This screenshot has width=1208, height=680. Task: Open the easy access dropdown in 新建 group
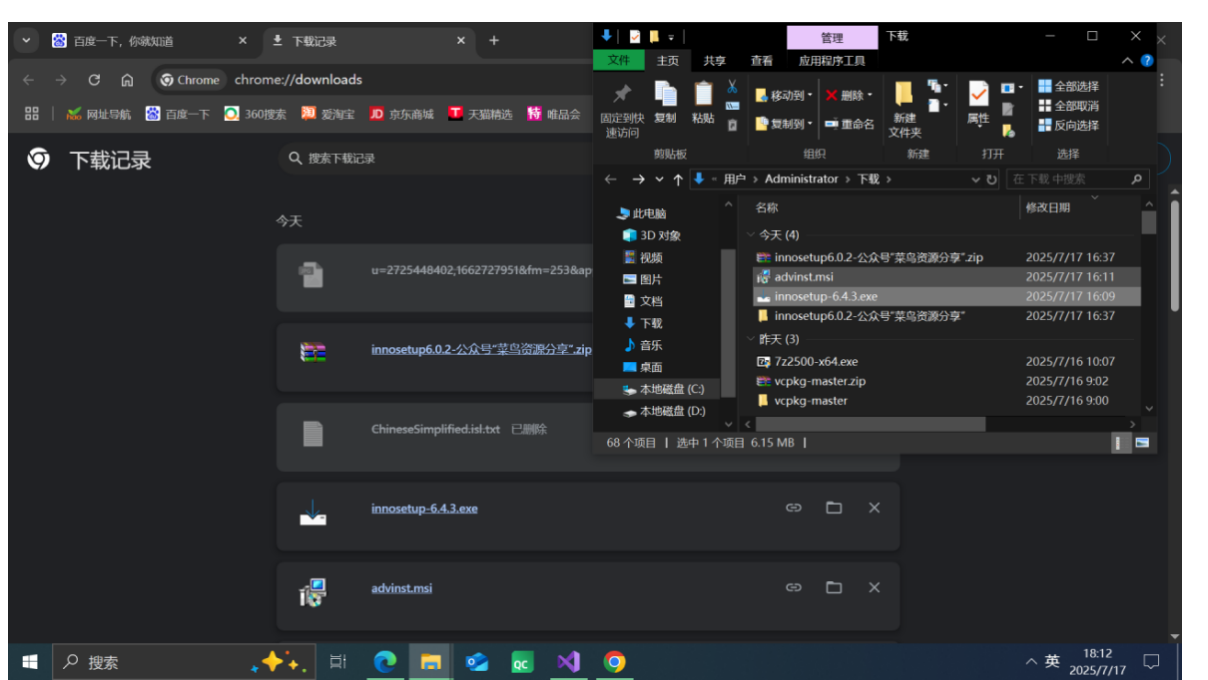[x=937, y=105]
